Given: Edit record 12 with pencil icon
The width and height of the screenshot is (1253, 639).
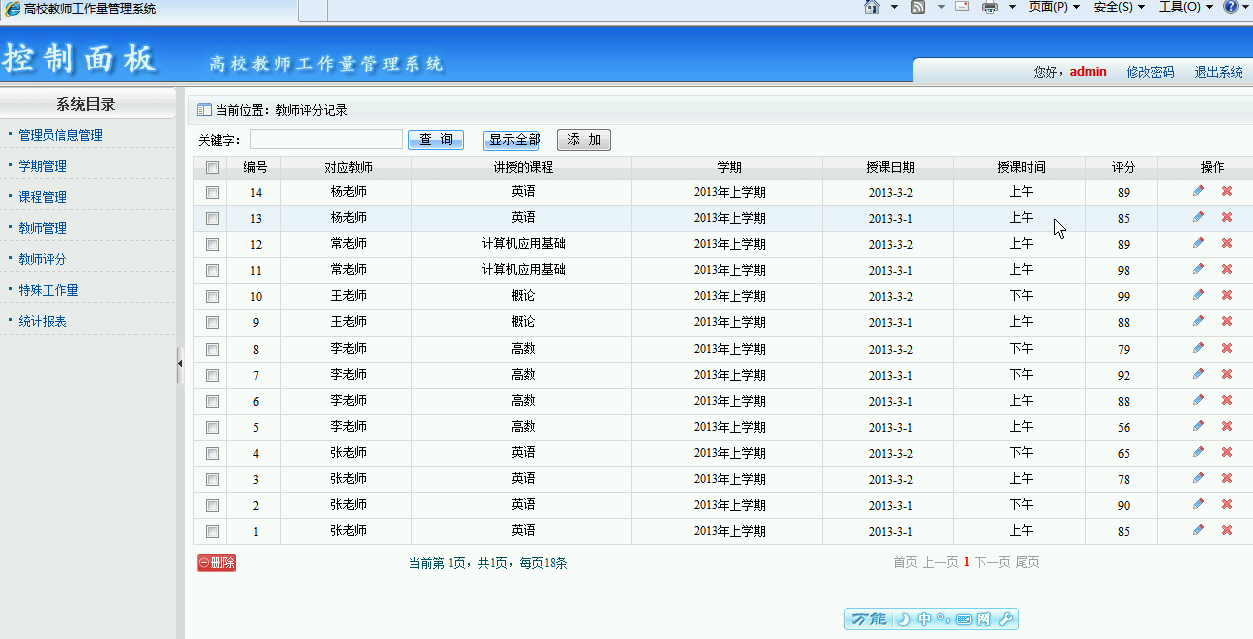Looking at the screenshot, I should [1198, 243].
